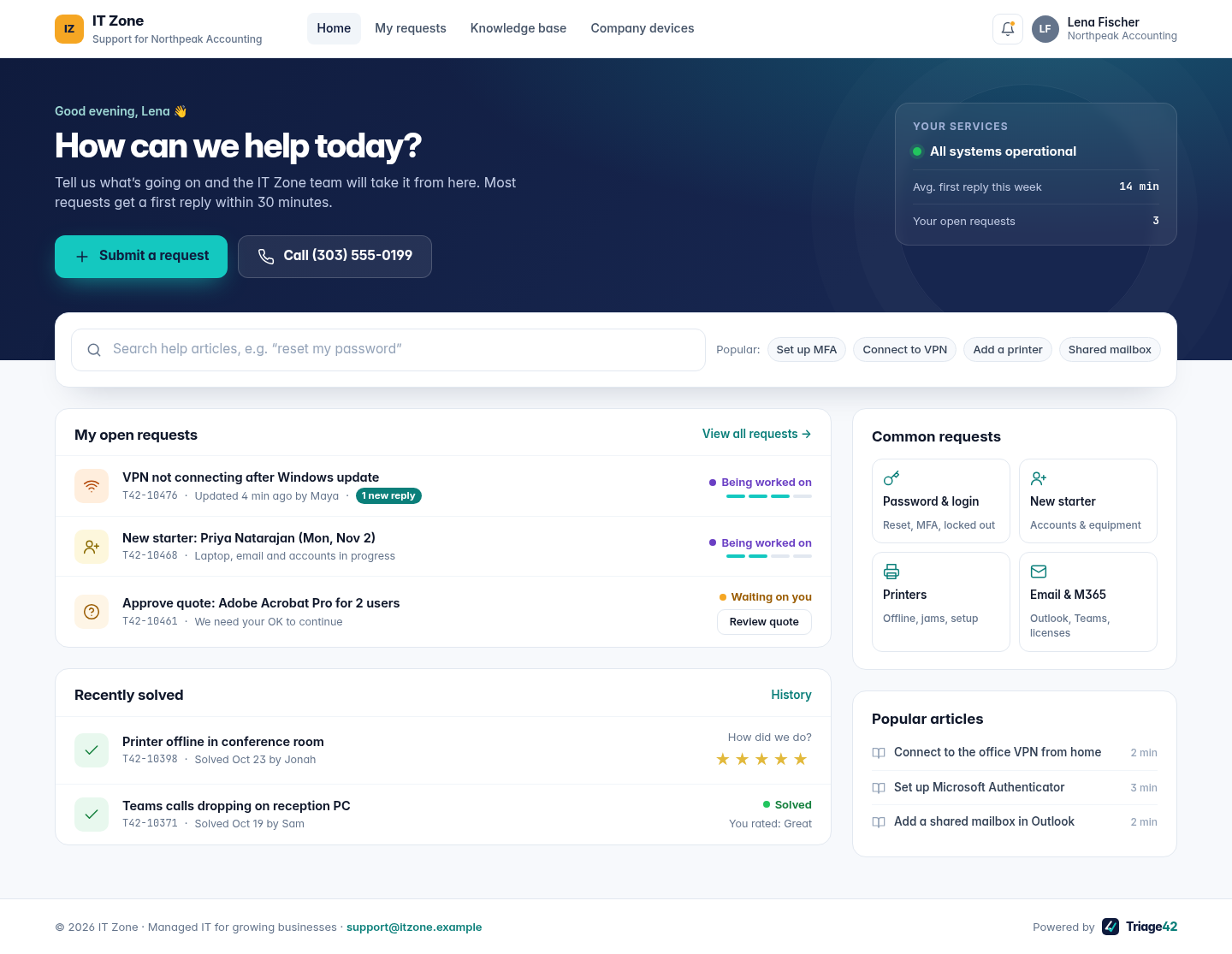
Task: Click the Call (303) 555-0199 button
Action: 335,257
